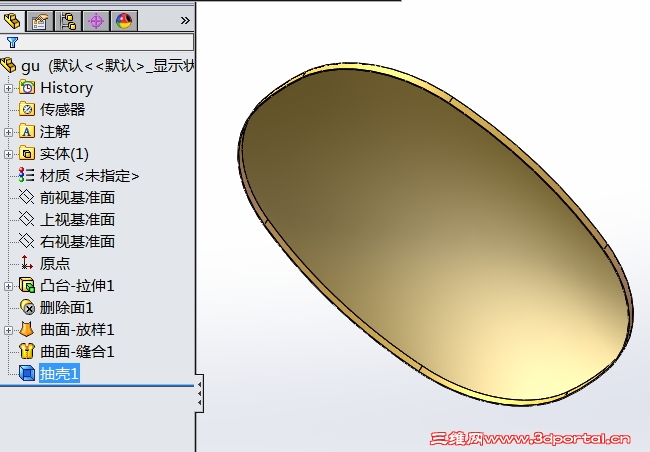The width and height of the screenshot is (650, 452).
Task: Select the 注解 tree item
Action: pos(55,132)
